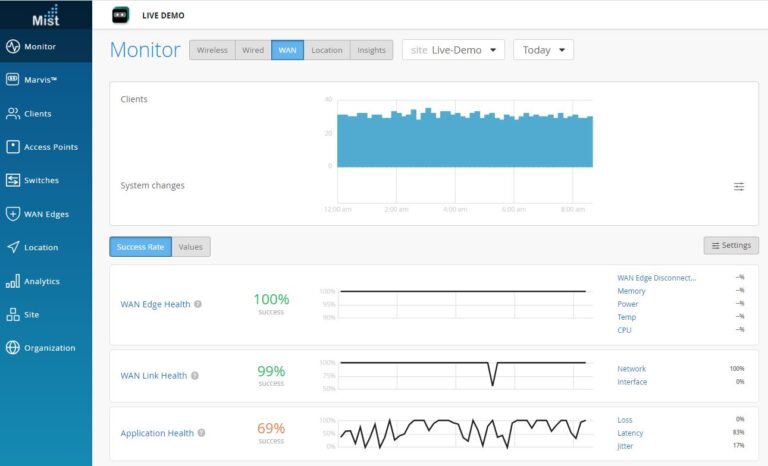Click help icon beside WAN Edge Health
This screenshot has width=768, height=466.
point(197,304)
